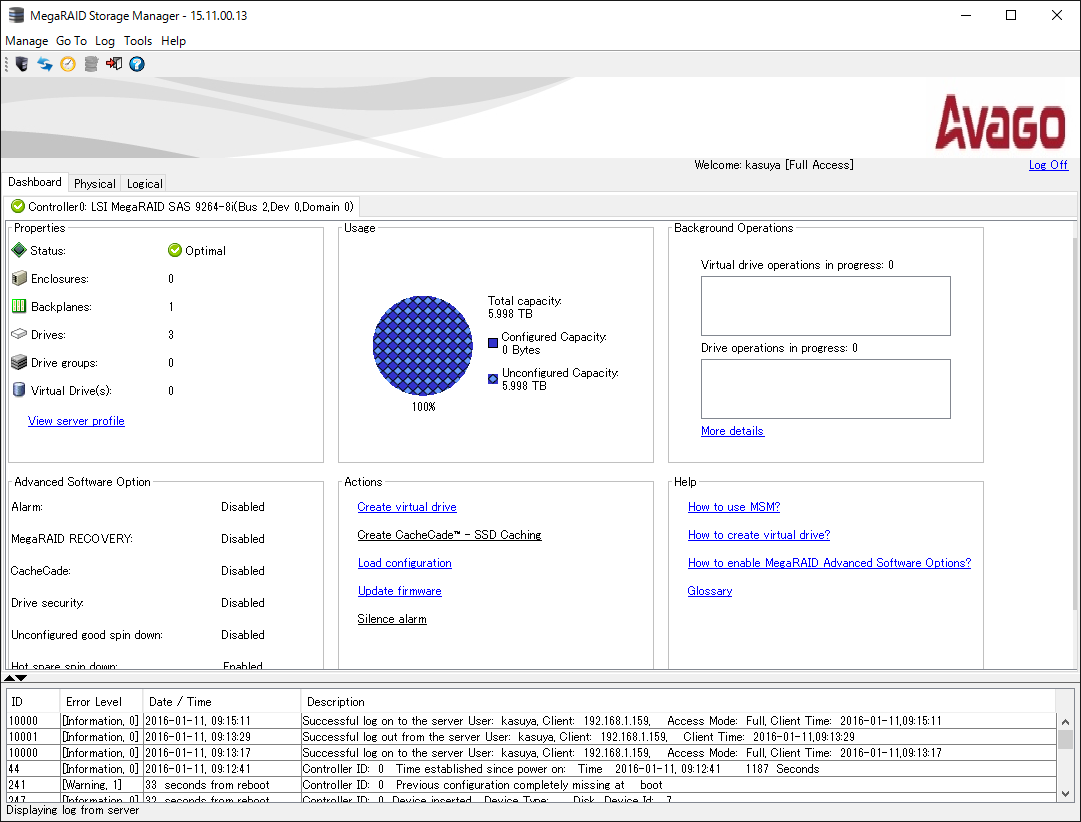Image resolution: width=1081 pixels, height=822 pixels.
Task: Switch to the Logical tab
Action: [x=145, y=183]
